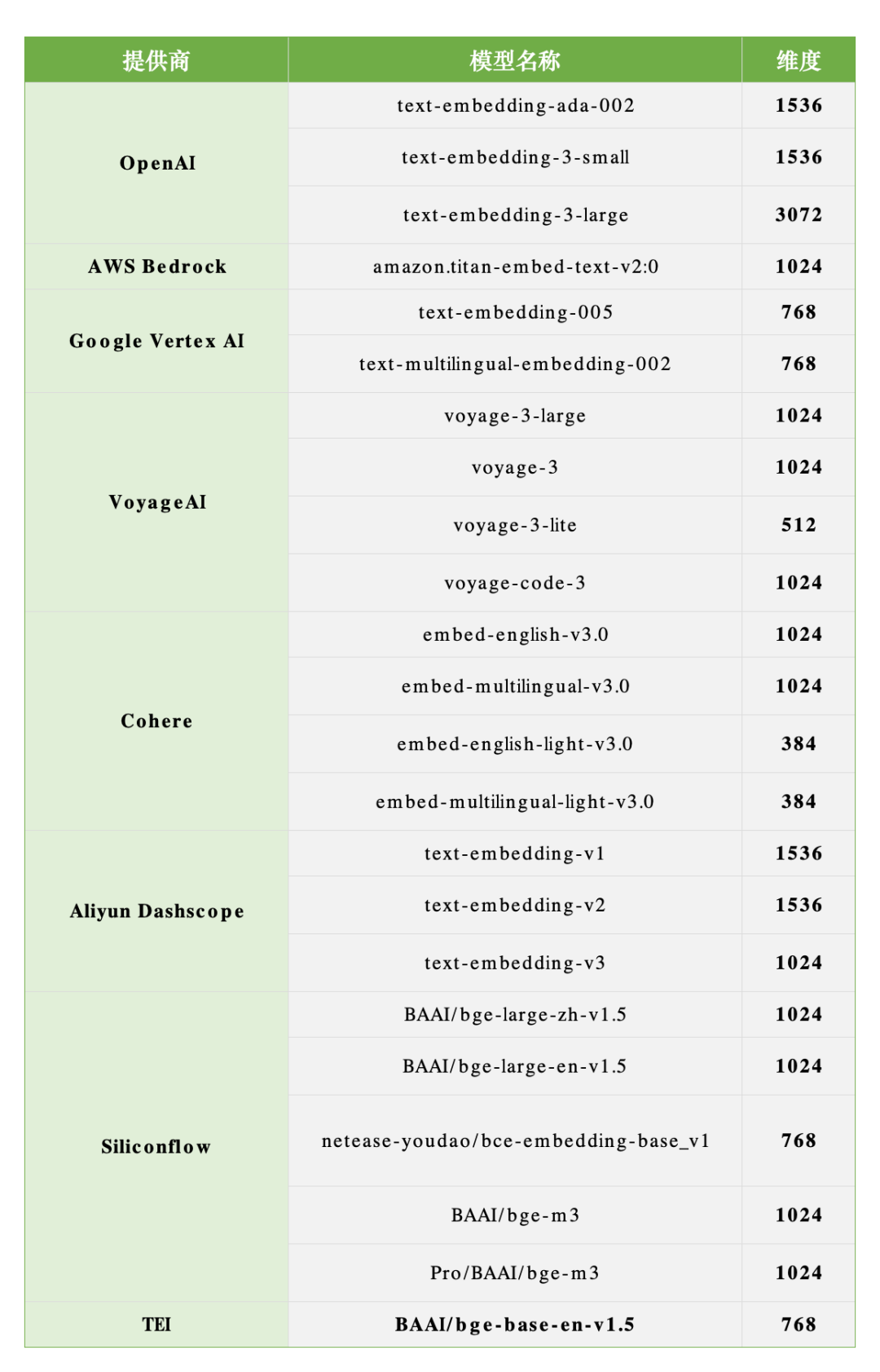
Task: Click text-multilingual-embedding-002 model name
Action: [x=515, y=364]
